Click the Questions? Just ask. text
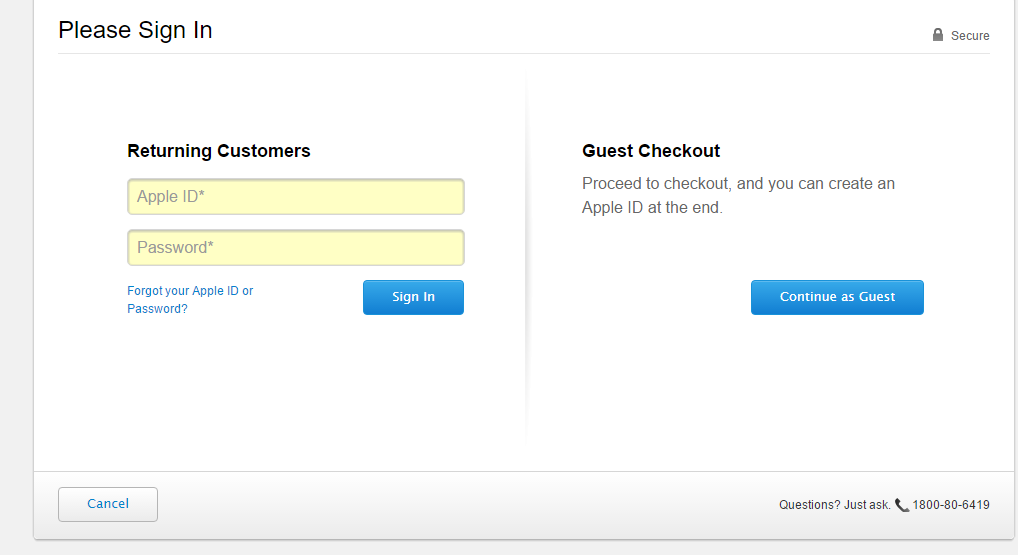1018x555 pixels. 835,505
